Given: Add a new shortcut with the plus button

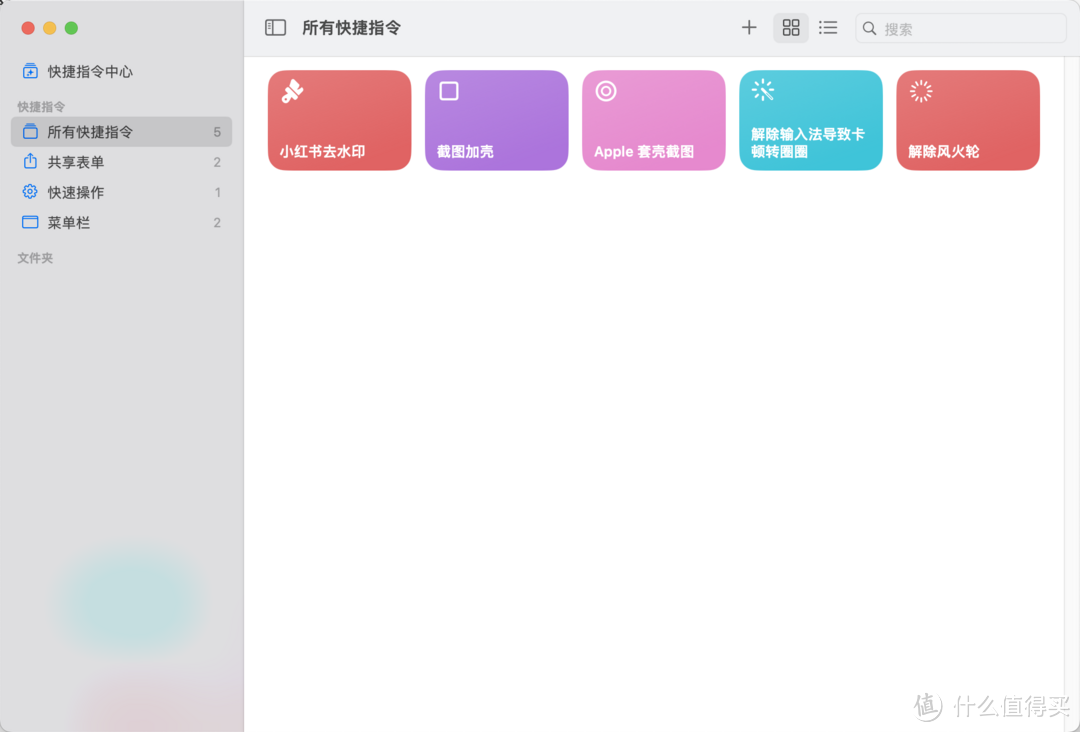Looking at the screenshot, I should (749, 28).
